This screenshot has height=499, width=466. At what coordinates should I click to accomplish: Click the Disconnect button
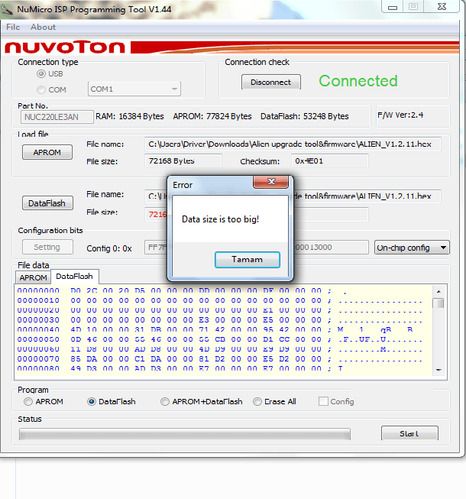coord(271,82)
